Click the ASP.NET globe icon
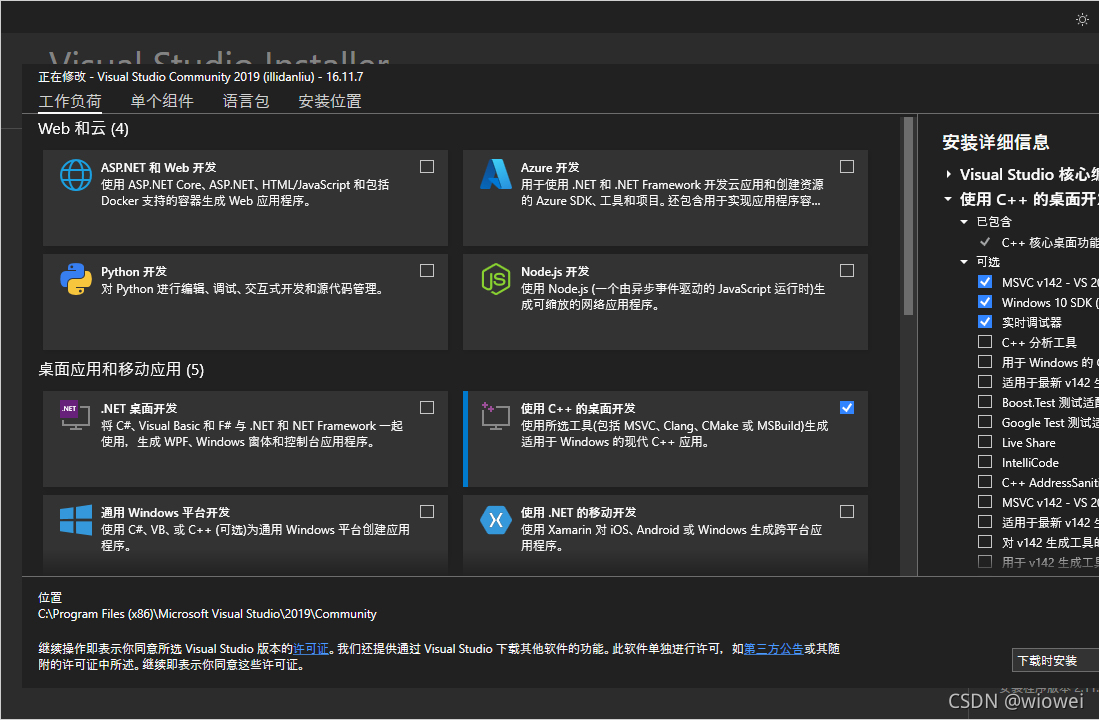The height and width of the screenshot is (720, 1099). (x=76, y=175)
